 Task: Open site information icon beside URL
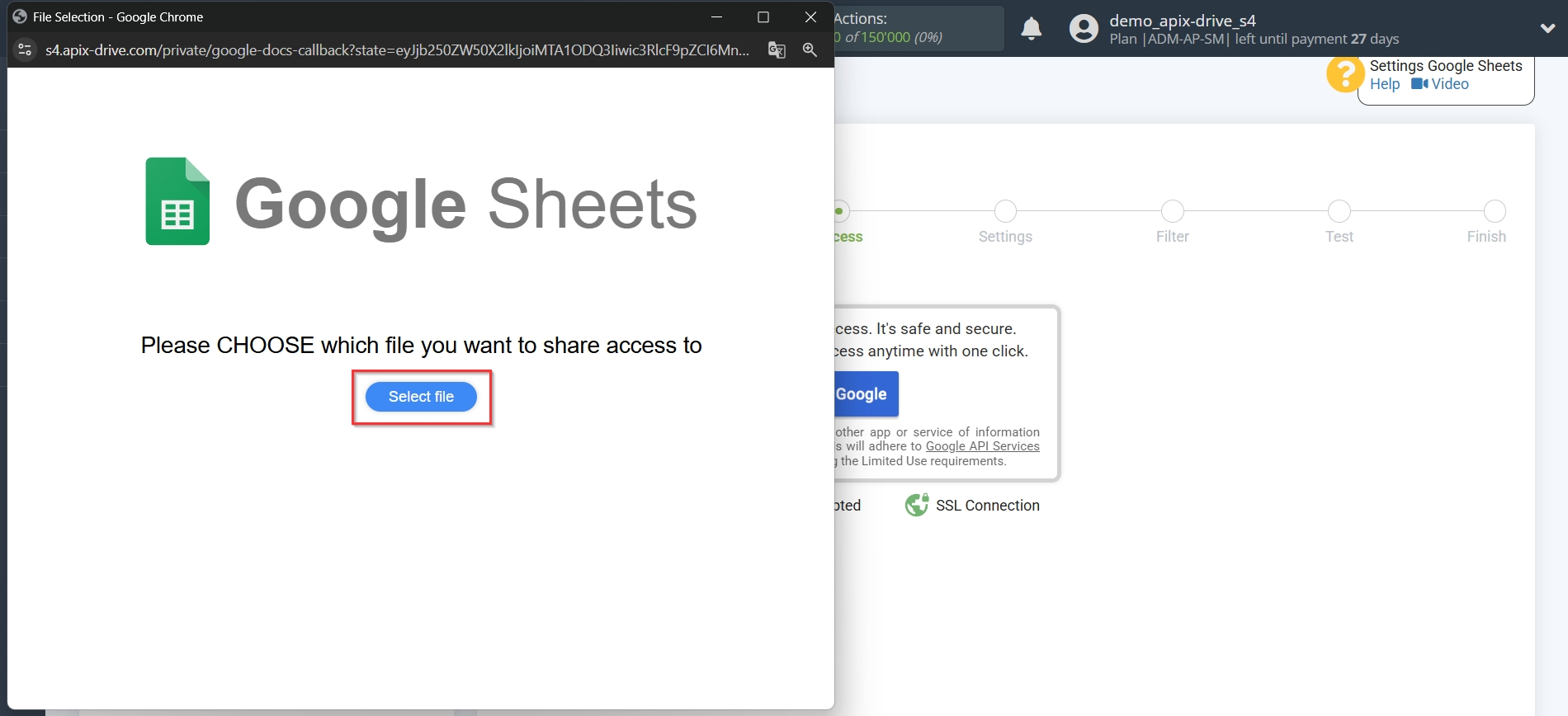coord(26,50)
